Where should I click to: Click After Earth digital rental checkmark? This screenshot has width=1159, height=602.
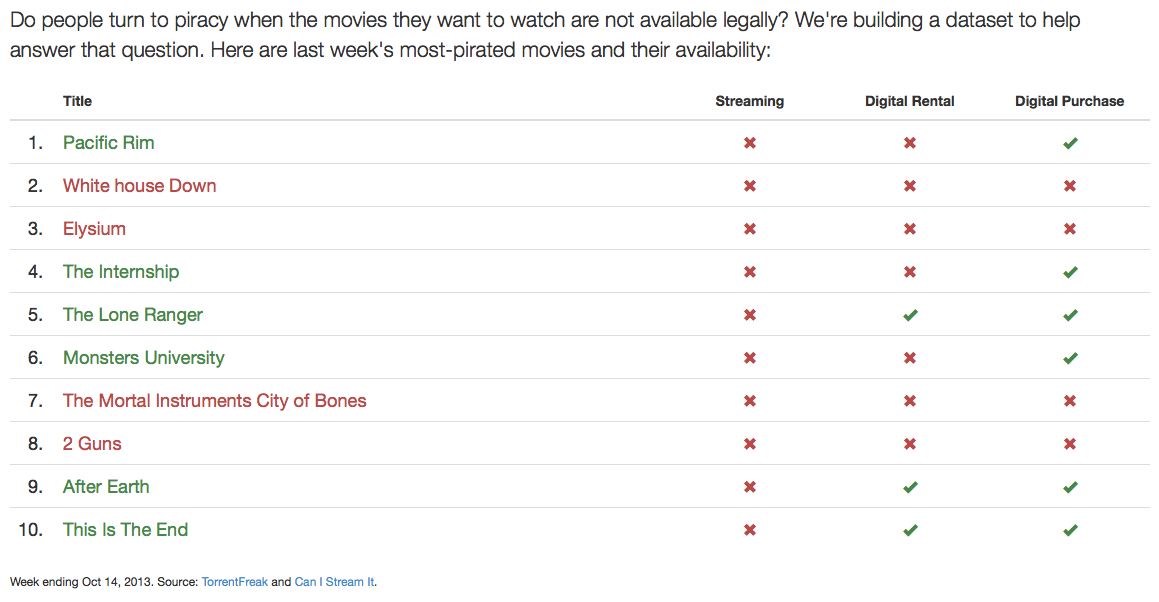(910, 487)
